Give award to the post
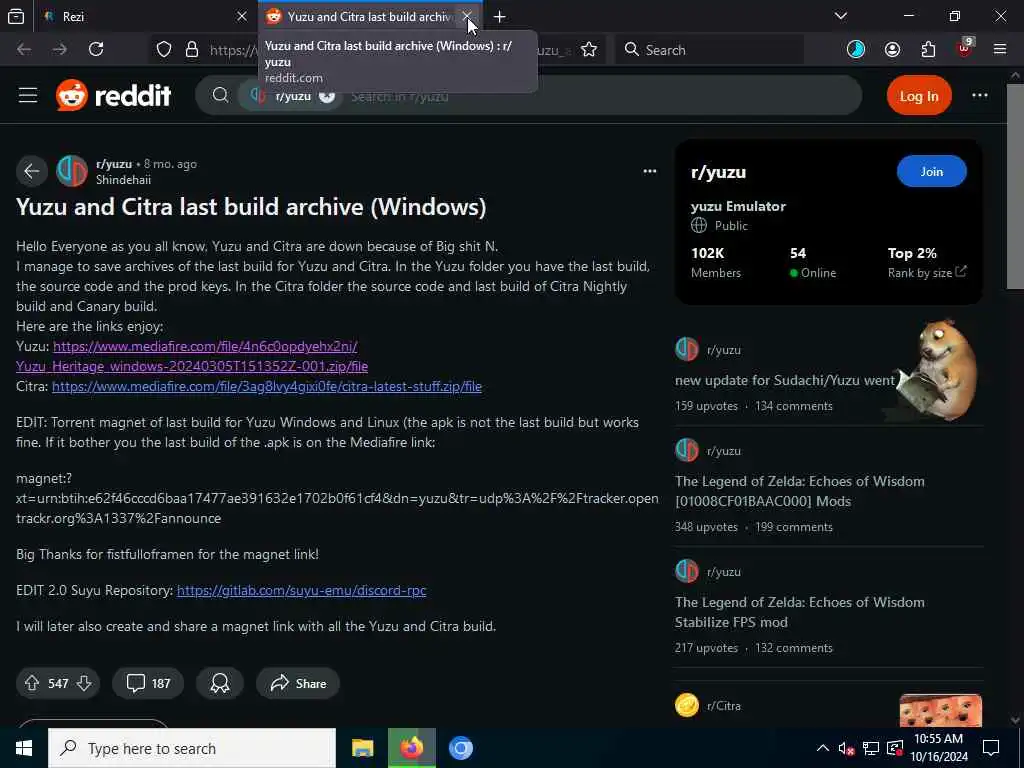Screen dimensions: 1024x768 click(x=220, y=683)
